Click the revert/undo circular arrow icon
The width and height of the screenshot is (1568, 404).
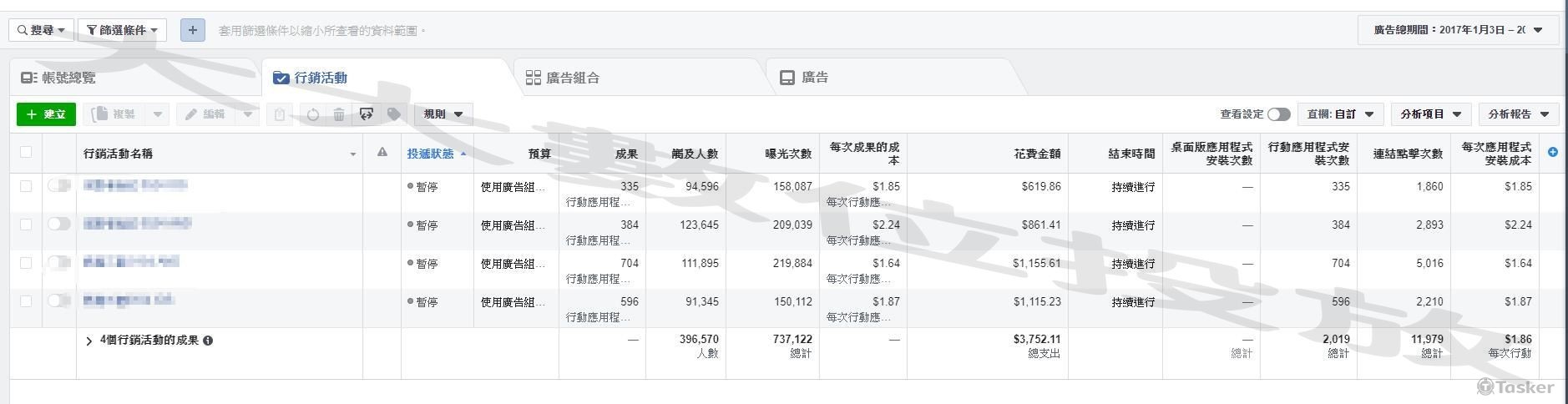(312, 114)
